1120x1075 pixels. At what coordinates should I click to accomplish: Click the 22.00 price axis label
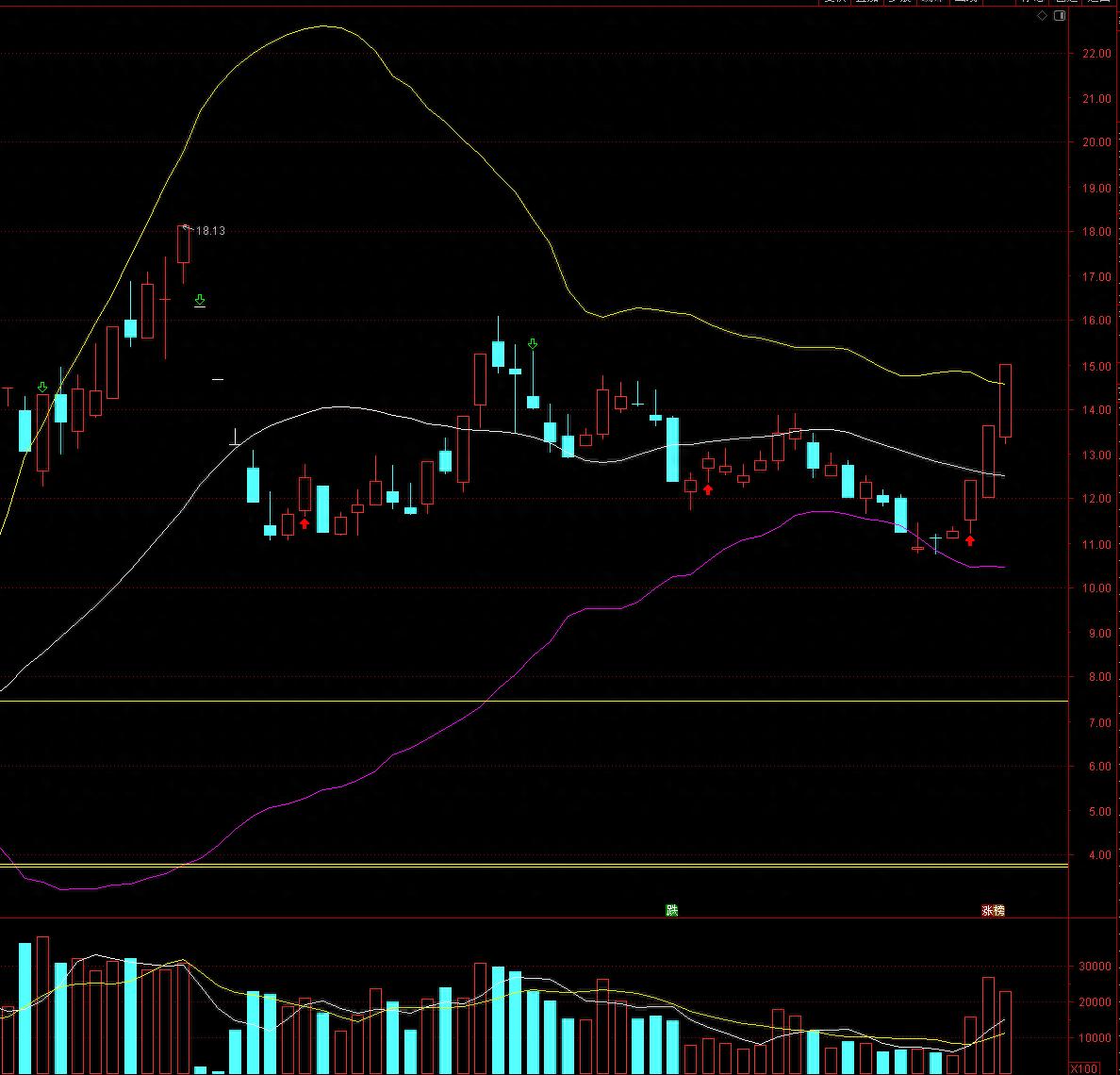tap(1096, 53)
